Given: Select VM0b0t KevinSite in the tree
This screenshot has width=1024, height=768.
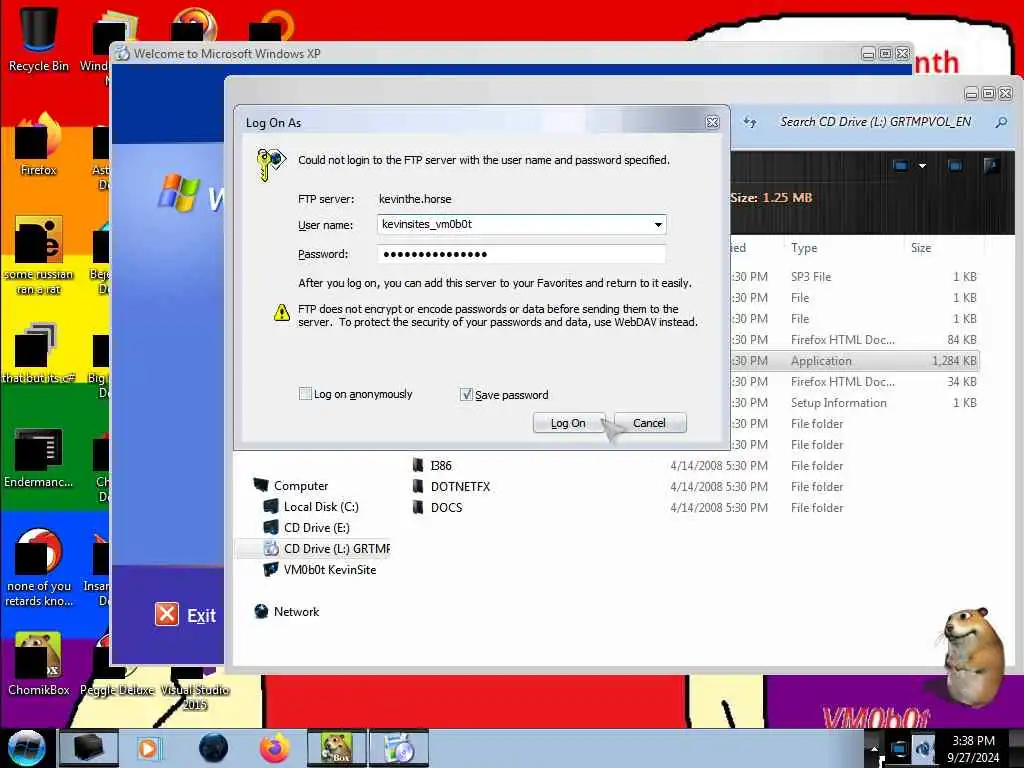Looking at the screenshot, I should click(x=330, y=569).
